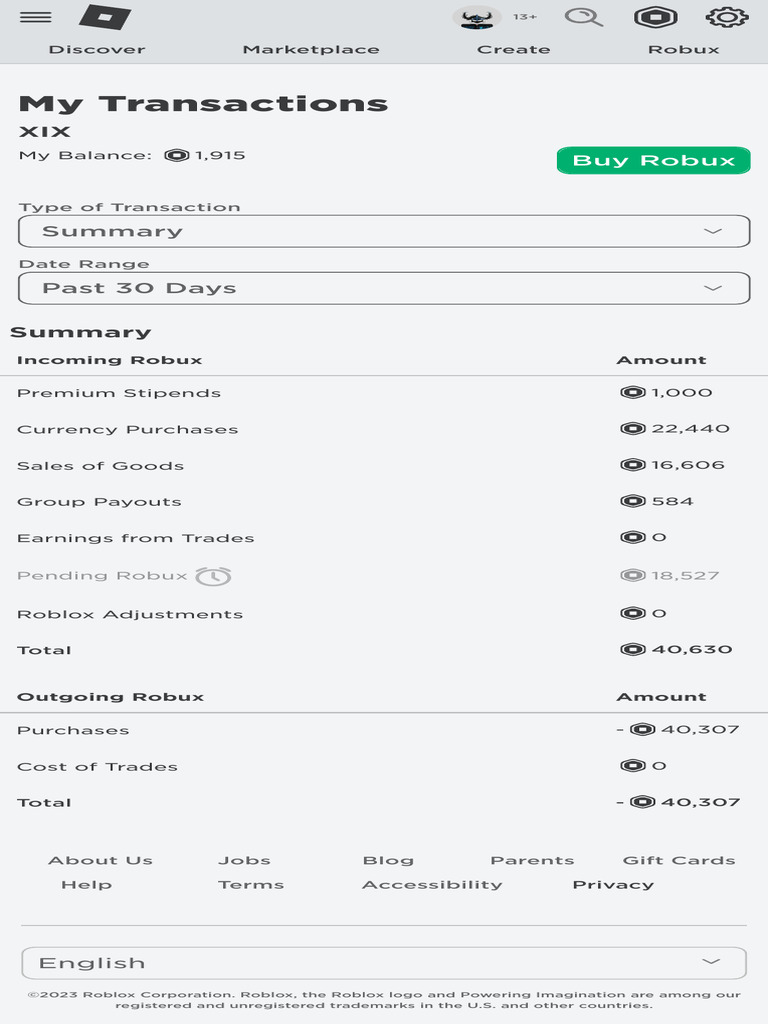Open the Create tab
768x1024 pixels.
[513, 49]
